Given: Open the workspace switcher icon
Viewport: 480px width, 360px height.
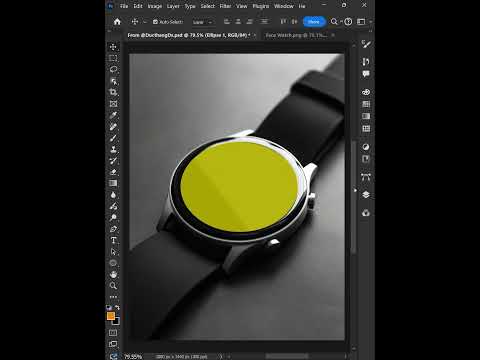Looking at the screenshot, I should (361, 22).
